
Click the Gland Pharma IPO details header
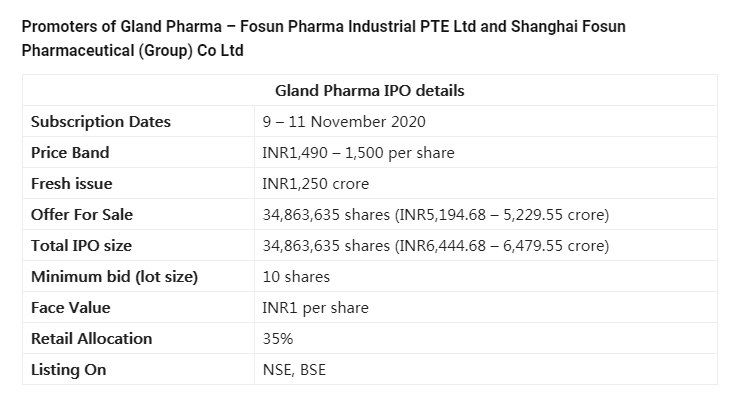coord(370,90)
